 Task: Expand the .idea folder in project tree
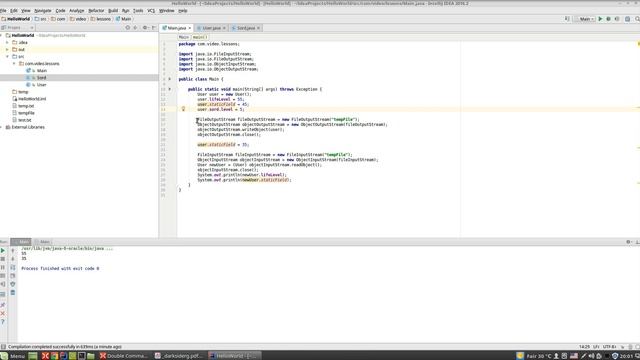pos(7,42)
